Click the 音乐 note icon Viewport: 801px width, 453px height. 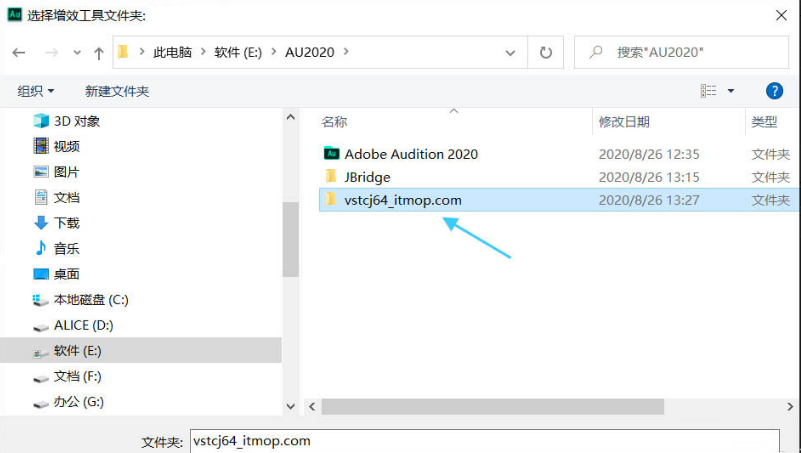click(41, 248)
